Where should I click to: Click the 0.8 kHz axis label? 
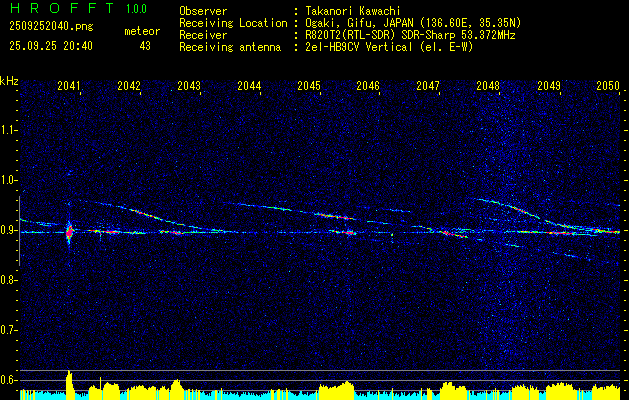(x=8, y=280)
